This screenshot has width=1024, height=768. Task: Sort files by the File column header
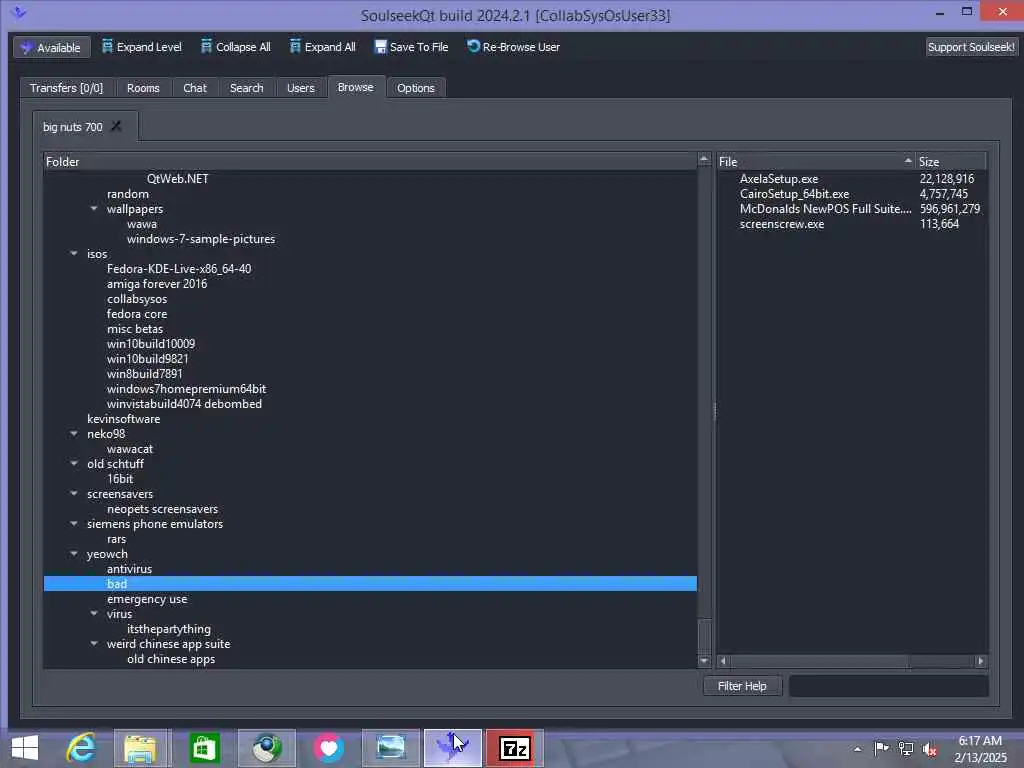pyautogui.click(x=816, y=162)
